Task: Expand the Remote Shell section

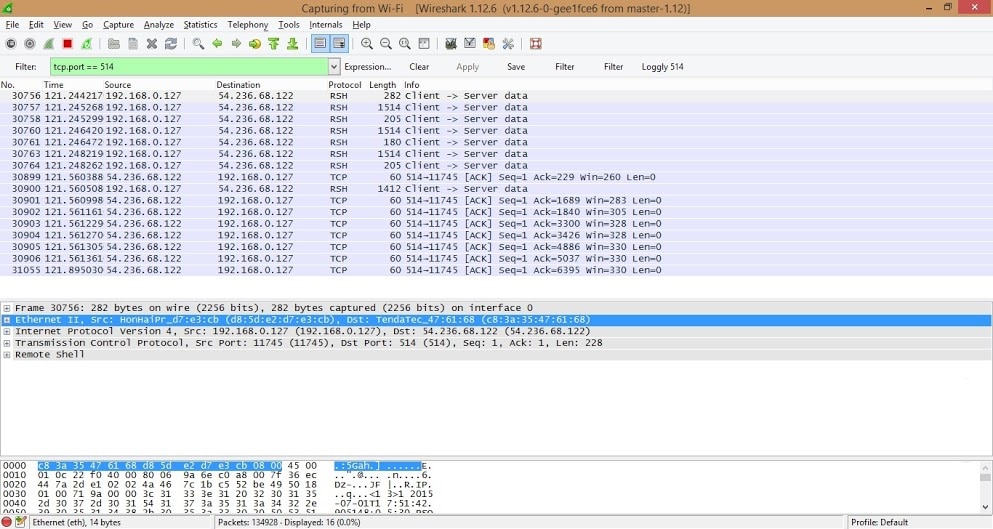Action: [7, 355]
